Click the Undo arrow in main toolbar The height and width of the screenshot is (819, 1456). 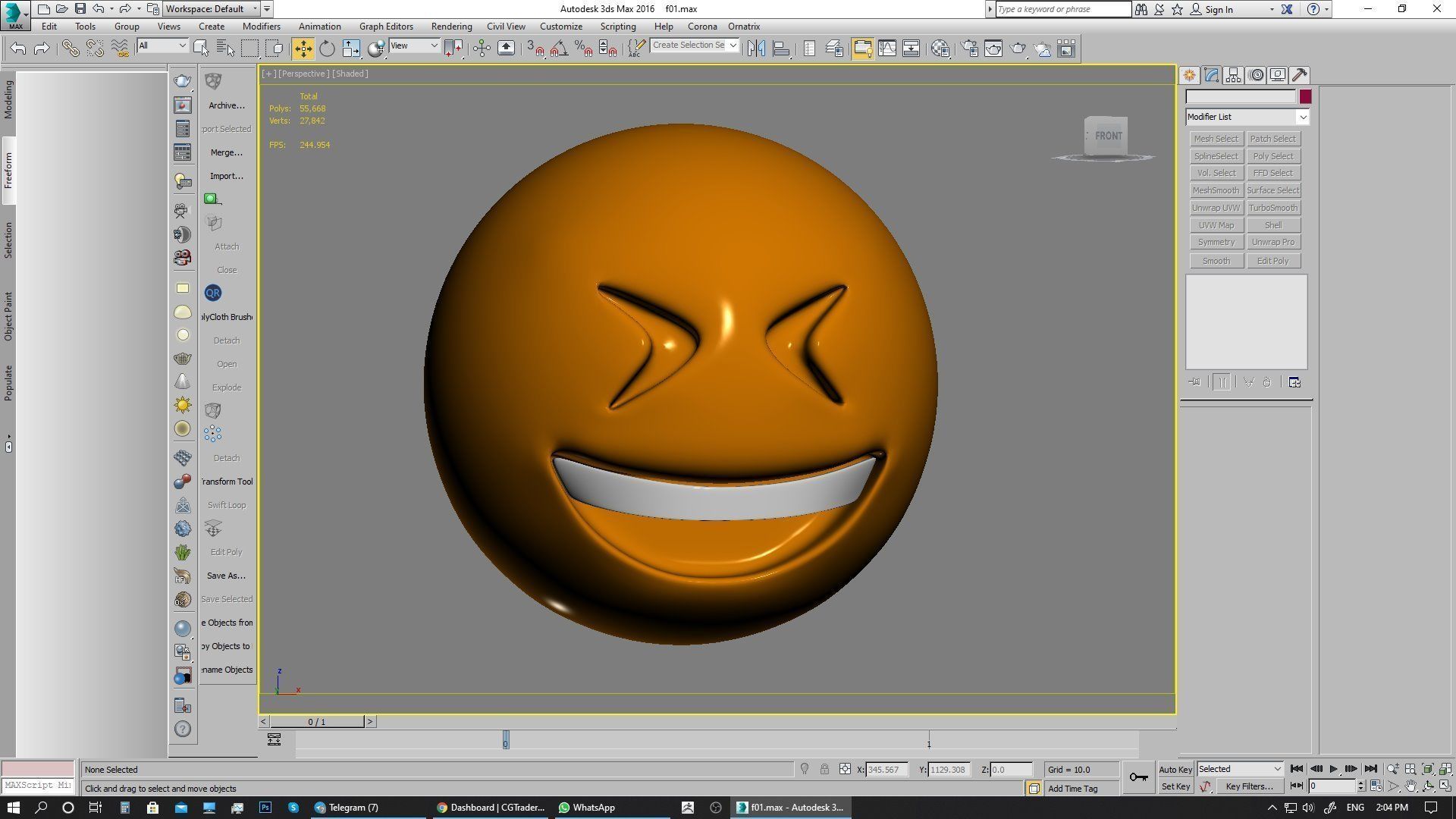click(18, 49)
